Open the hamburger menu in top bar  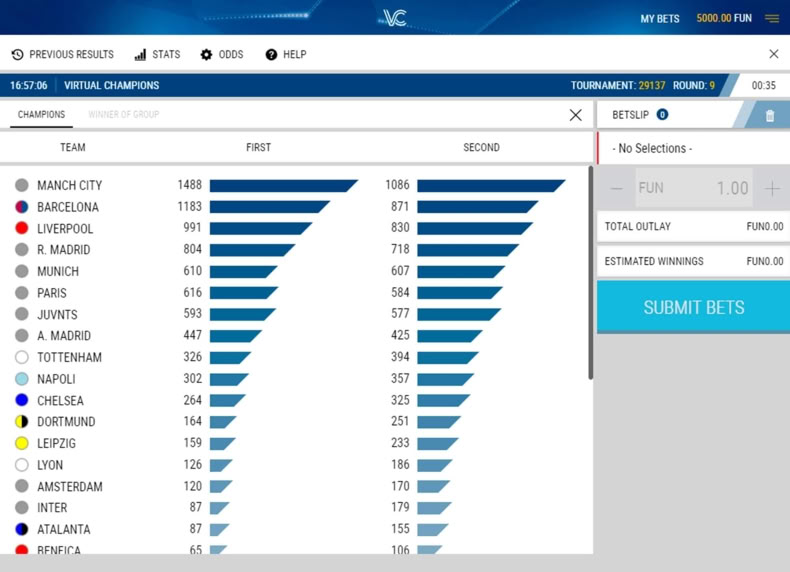[772, 19]
